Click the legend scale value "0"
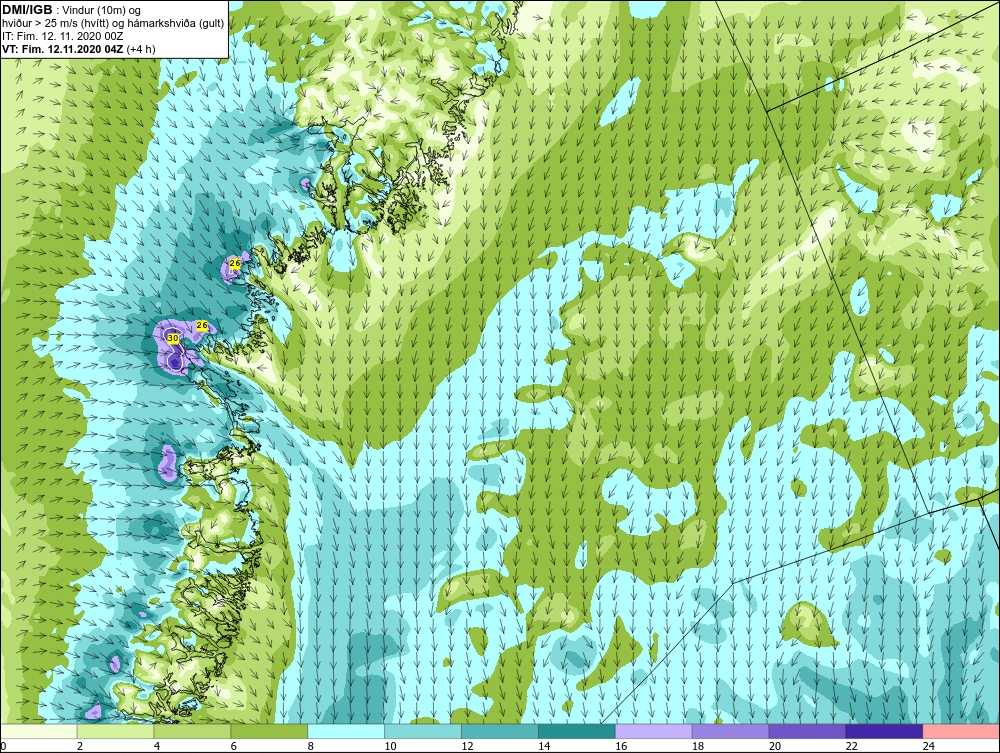 [x=3, y=746]
